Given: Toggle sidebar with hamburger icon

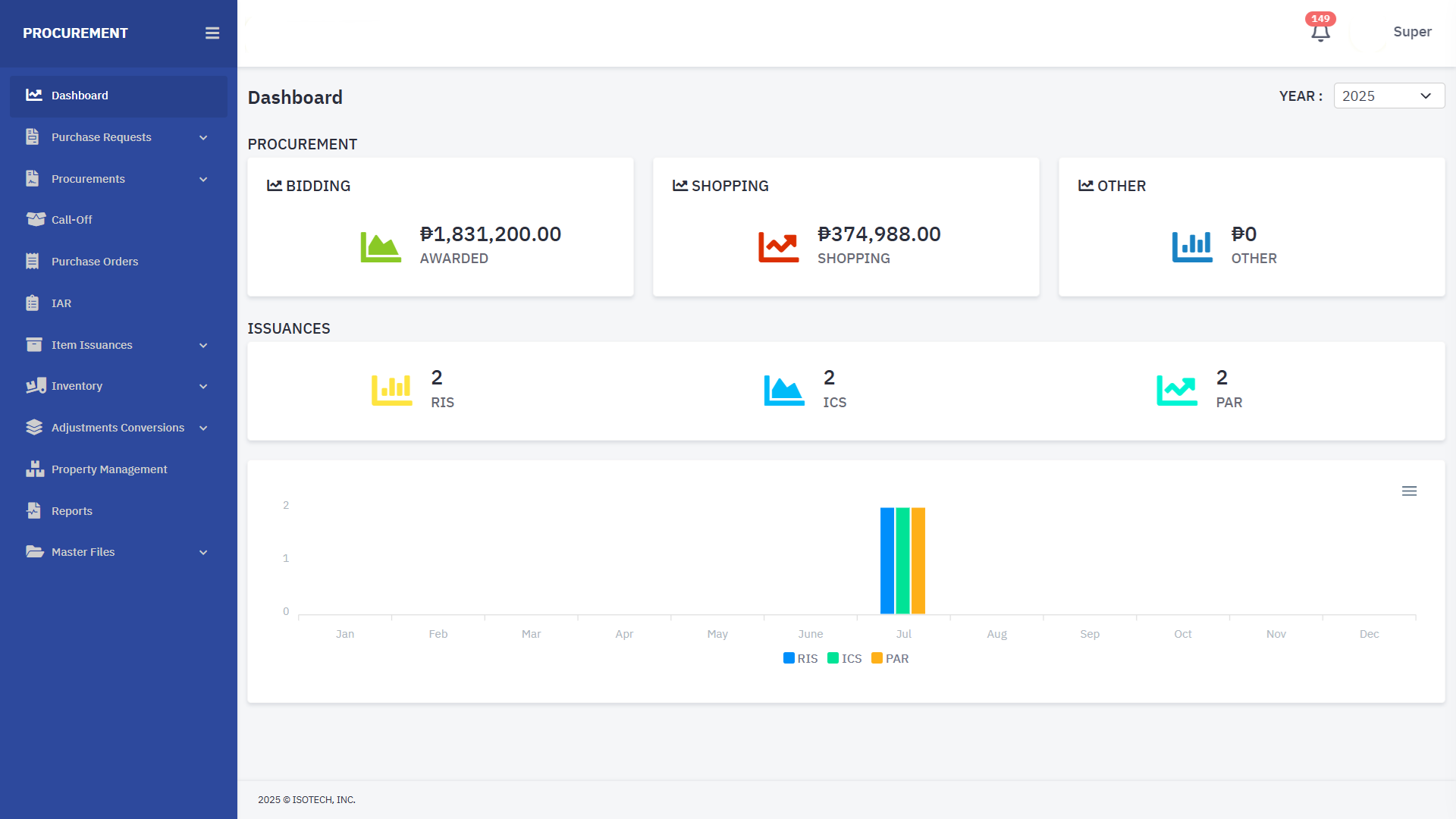Looking at the screenshot, I should 212,33.
